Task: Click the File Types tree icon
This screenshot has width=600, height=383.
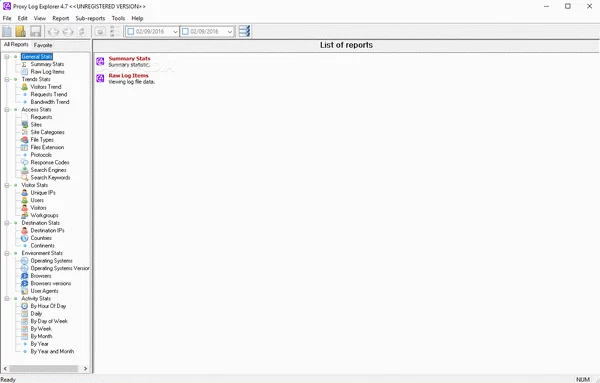Action: tap(24, 140)
